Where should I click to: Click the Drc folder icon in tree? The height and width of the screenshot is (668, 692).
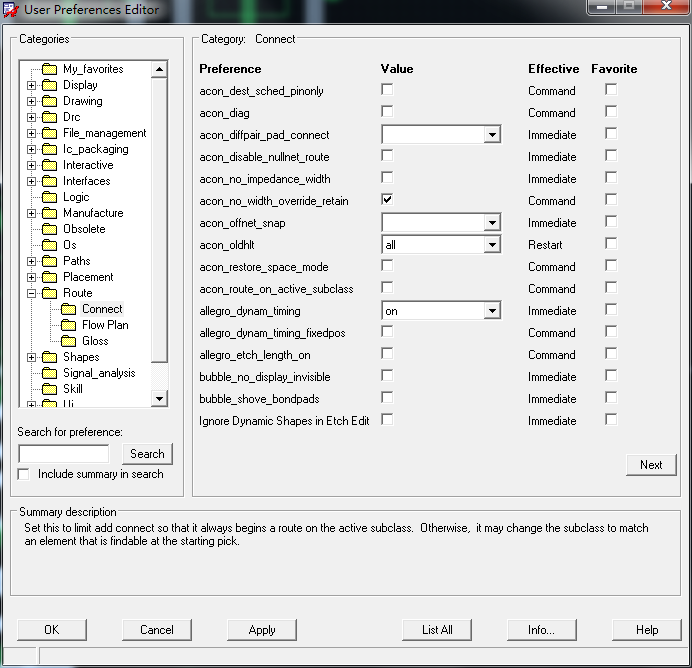(49, 117)
